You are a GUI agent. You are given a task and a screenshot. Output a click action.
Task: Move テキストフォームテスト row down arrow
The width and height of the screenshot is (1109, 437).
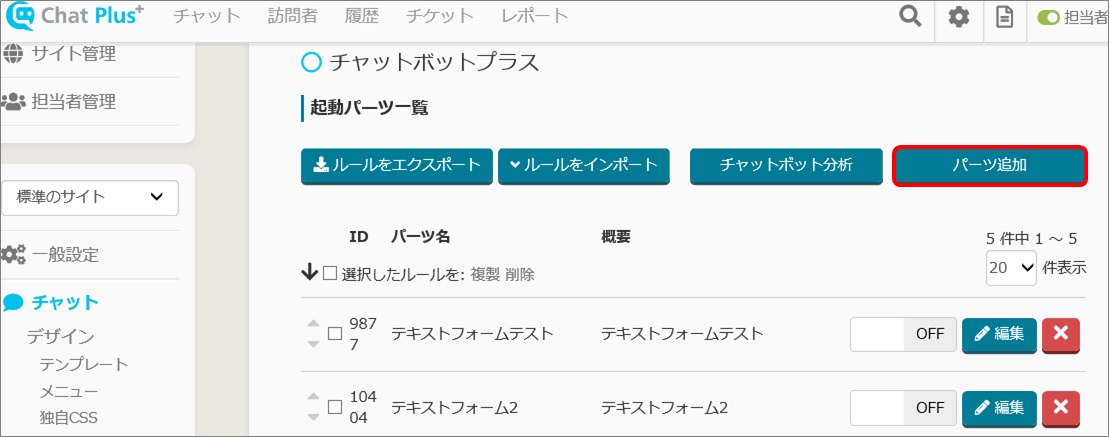pos(313,344)
